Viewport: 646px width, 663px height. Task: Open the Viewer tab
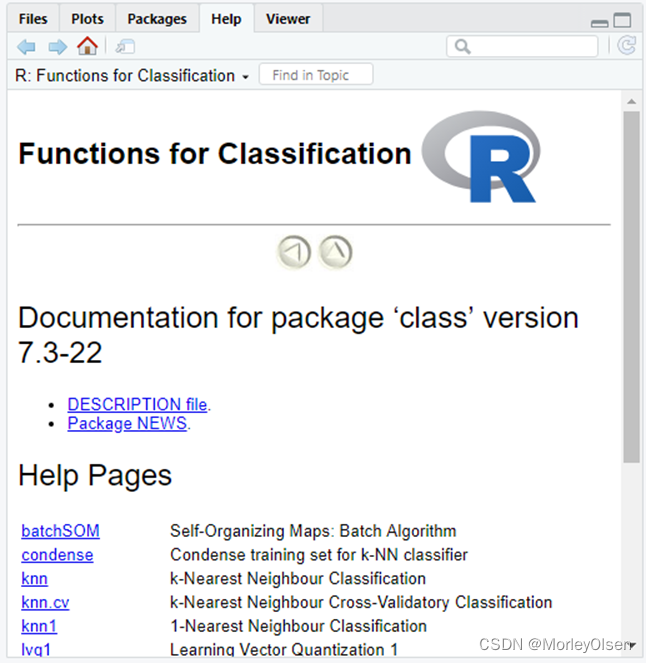(288, 19)
